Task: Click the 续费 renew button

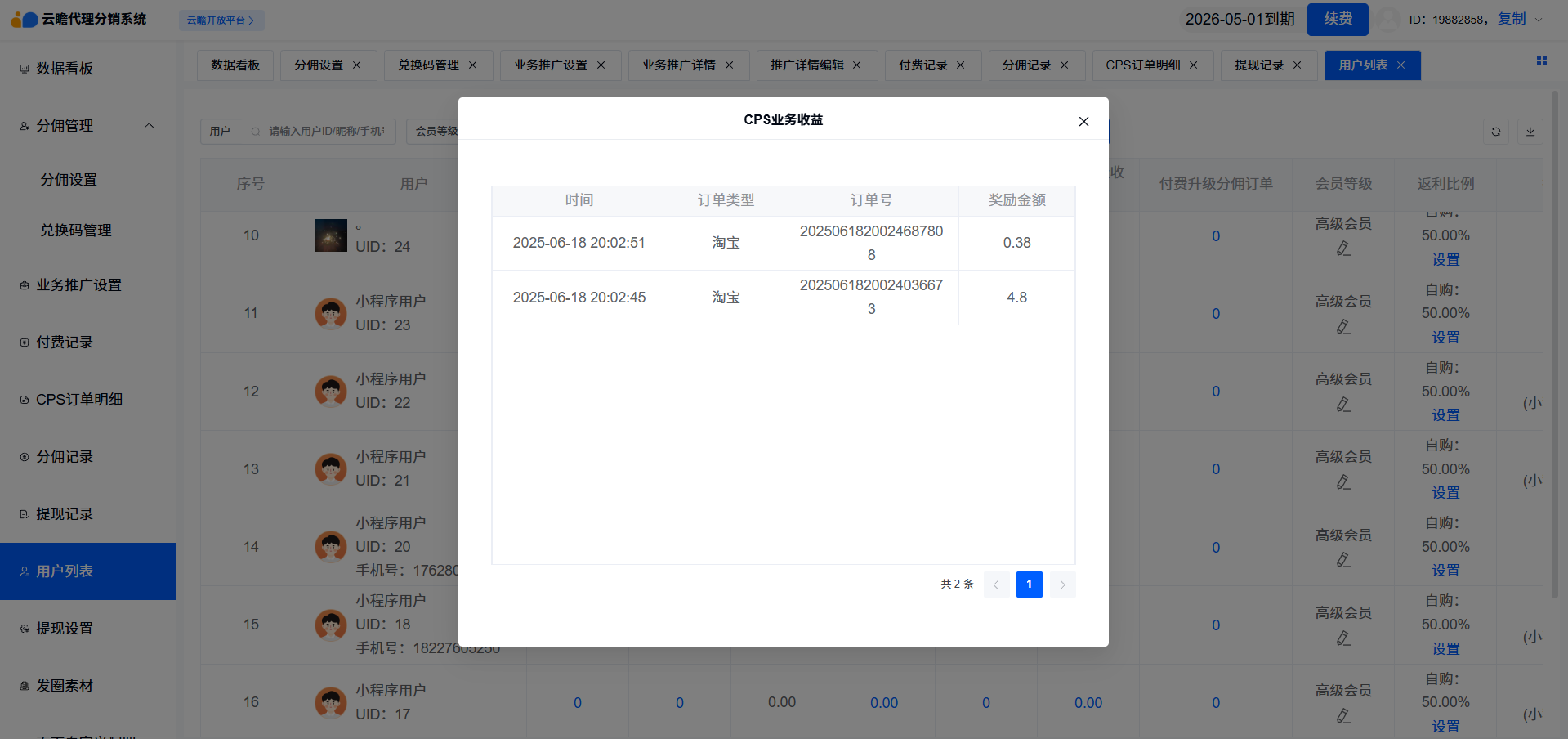Action: click(x=1338, y=20)
